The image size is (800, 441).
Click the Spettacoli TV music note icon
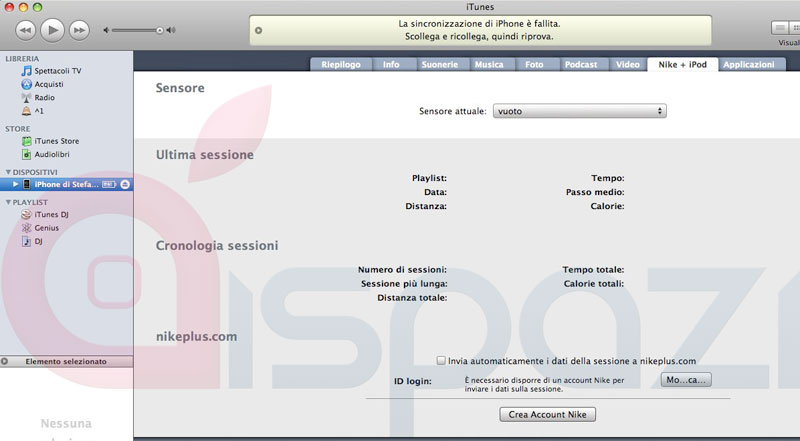coord(27,70)
